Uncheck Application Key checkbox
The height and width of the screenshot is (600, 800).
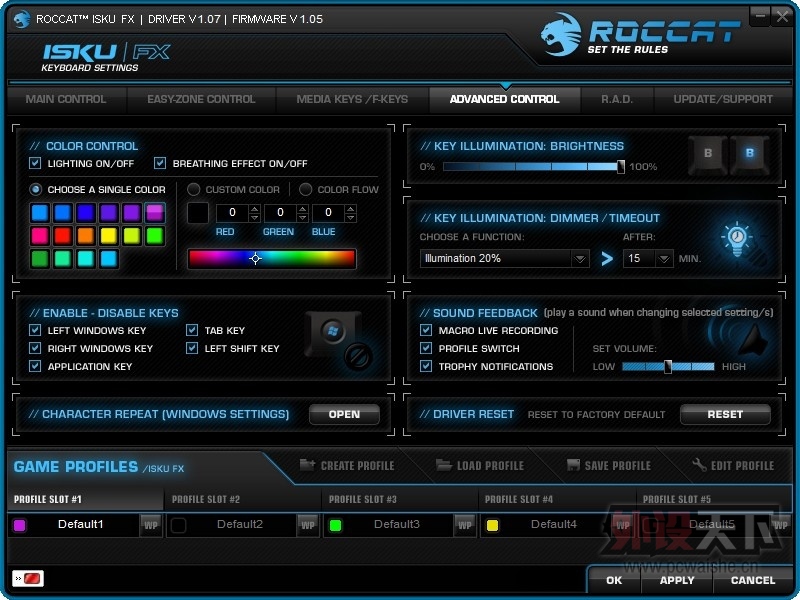coord(35,366)
